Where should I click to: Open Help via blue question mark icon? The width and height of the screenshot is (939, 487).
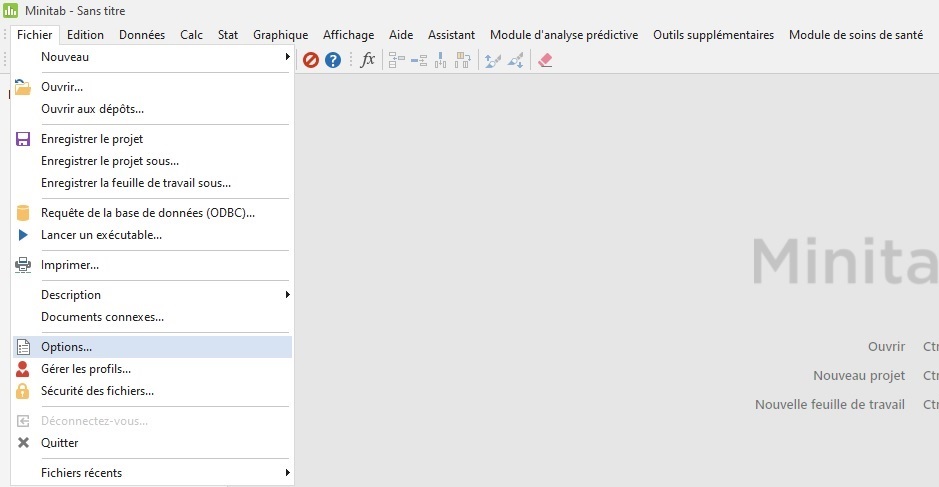333,60
